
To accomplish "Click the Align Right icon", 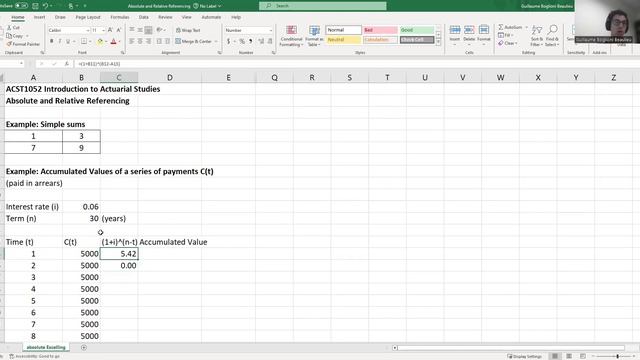I will point(149,41).
